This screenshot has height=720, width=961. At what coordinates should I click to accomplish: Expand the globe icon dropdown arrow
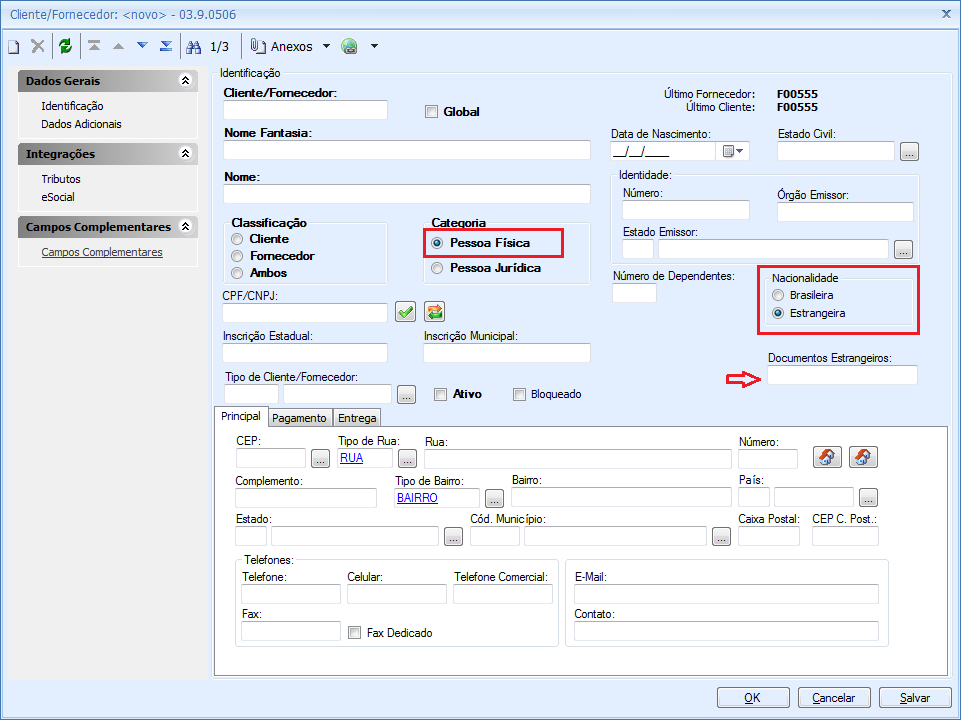[x=374, y=47]
